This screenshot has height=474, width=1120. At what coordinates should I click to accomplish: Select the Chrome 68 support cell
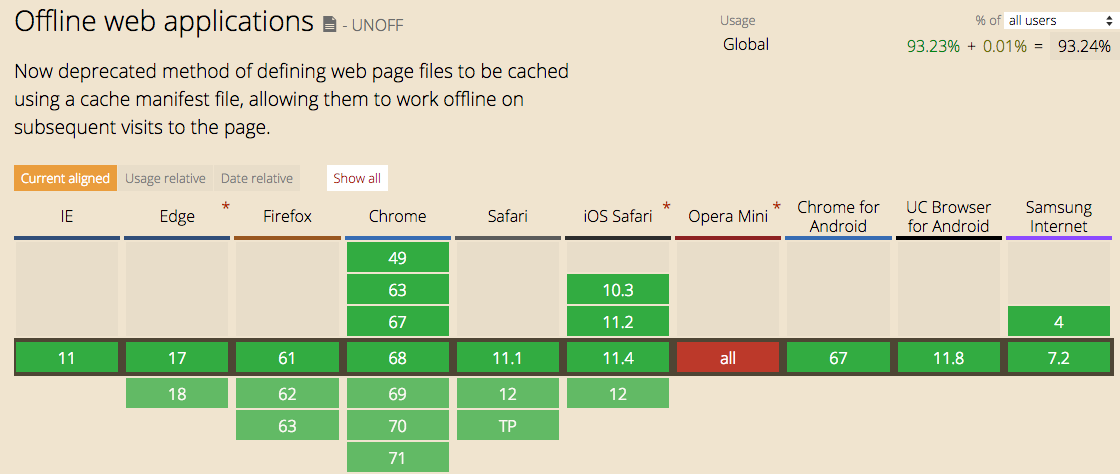[398, 358]
